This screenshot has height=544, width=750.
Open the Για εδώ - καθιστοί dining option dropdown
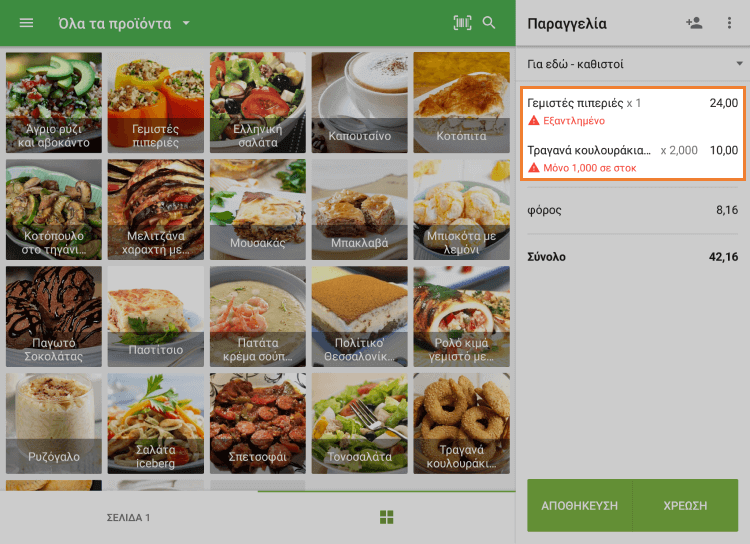pyautogui.click(x=634, y=64)
